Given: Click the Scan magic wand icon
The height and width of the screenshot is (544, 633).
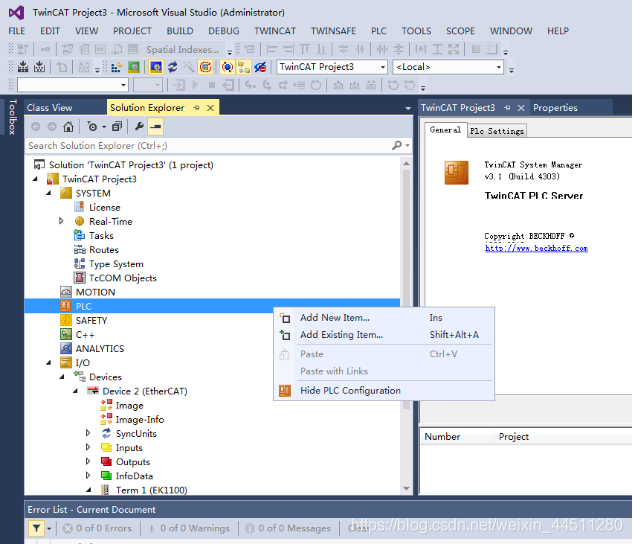Looking at the screenshot, I should [x=189, y=67].
